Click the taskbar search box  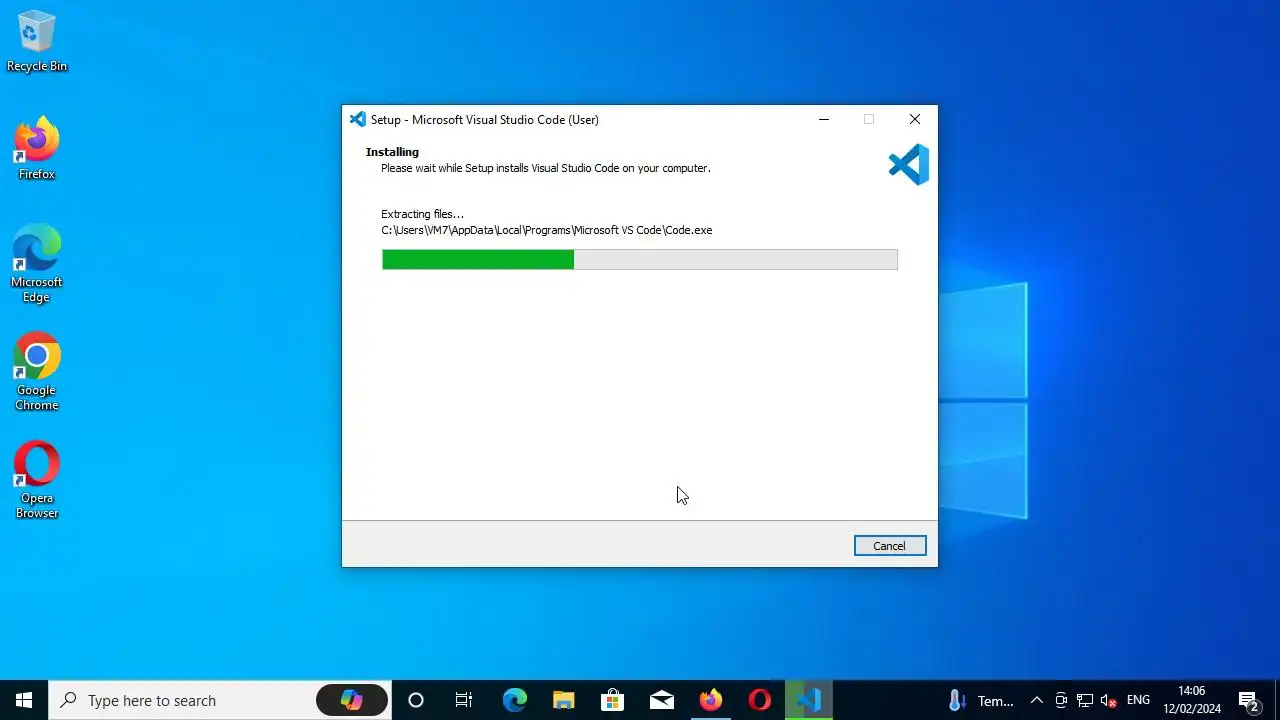[x=220, y=700]
